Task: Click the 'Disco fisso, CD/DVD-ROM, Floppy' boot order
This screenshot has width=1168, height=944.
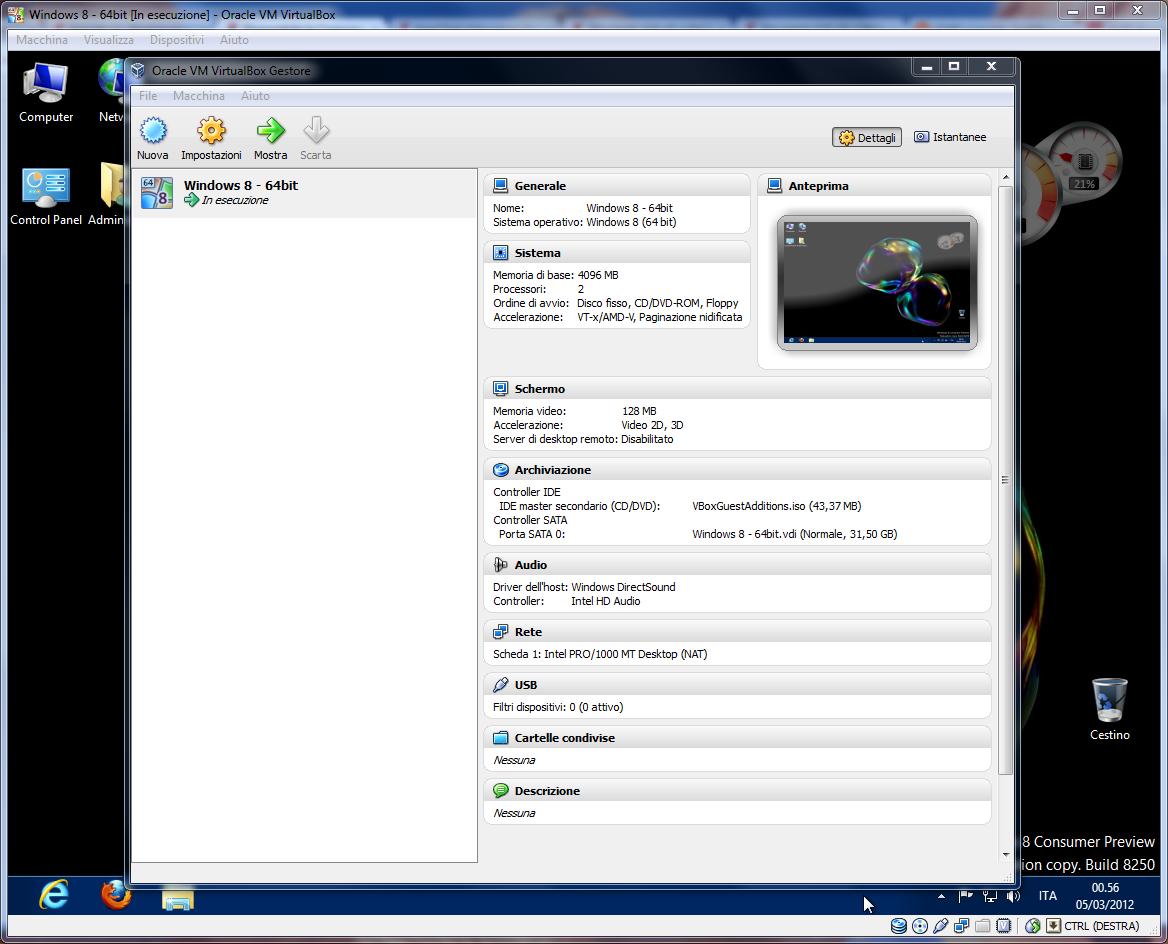Action: (658, 303)
